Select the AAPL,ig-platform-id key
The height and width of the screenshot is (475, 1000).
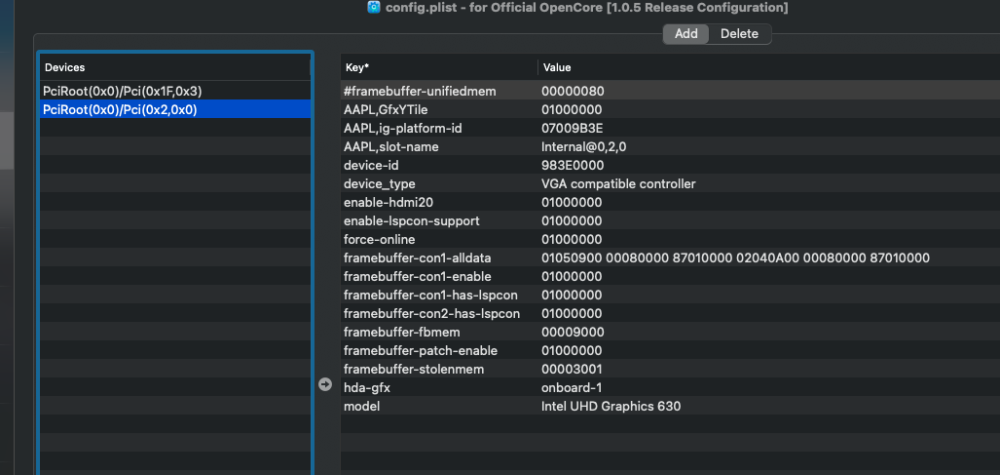402,128
